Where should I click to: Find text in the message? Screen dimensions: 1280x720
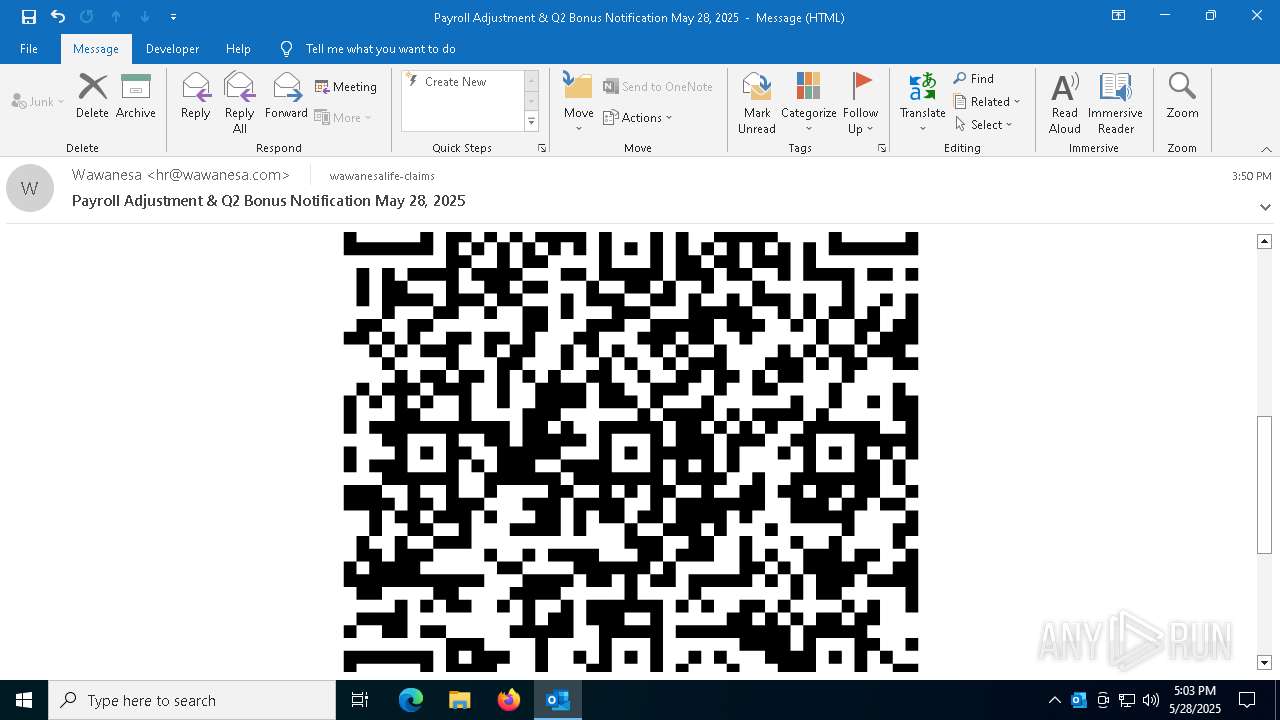974,78
